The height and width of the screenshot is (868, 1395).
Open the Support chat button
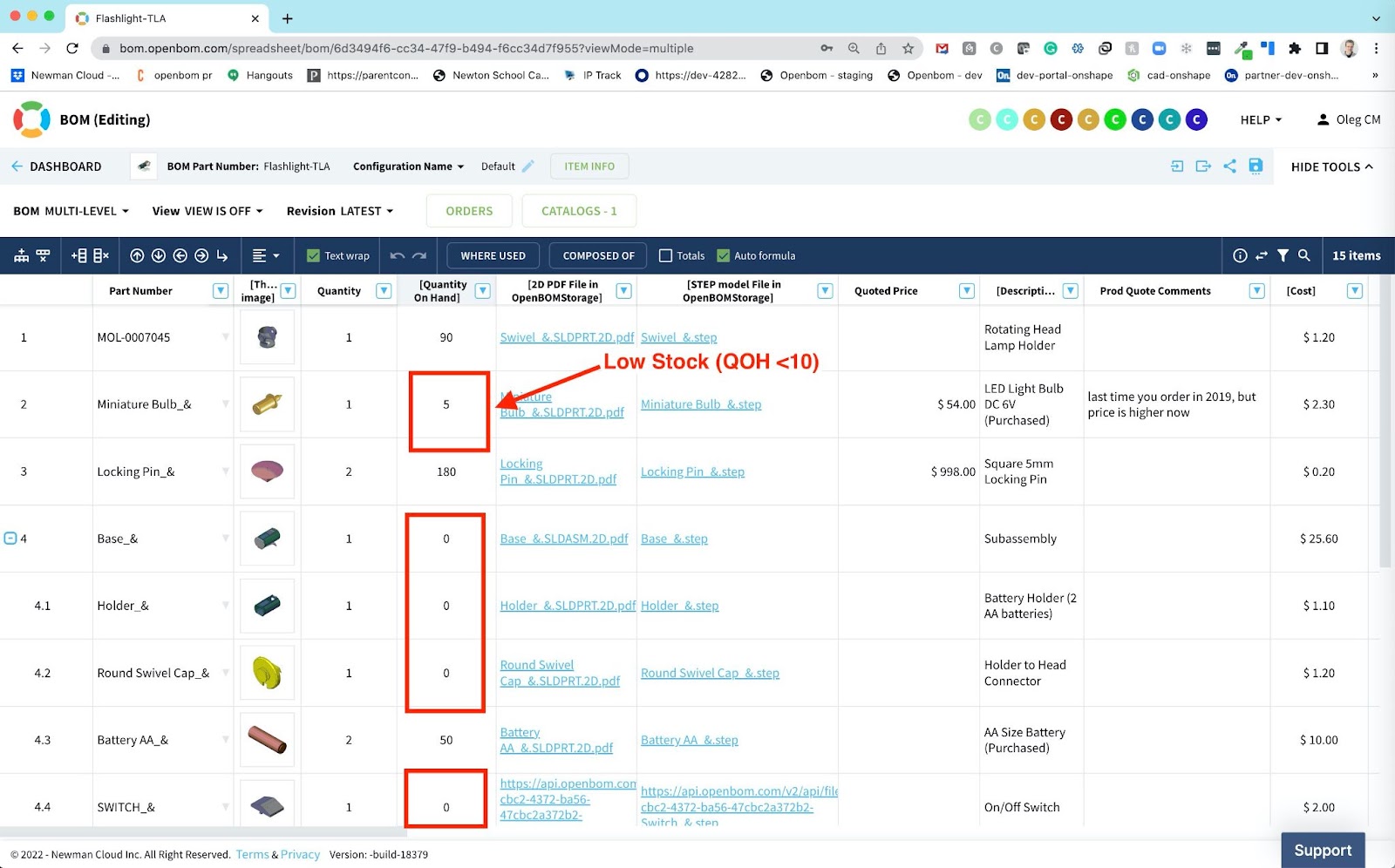click(x=1323, y=851)
